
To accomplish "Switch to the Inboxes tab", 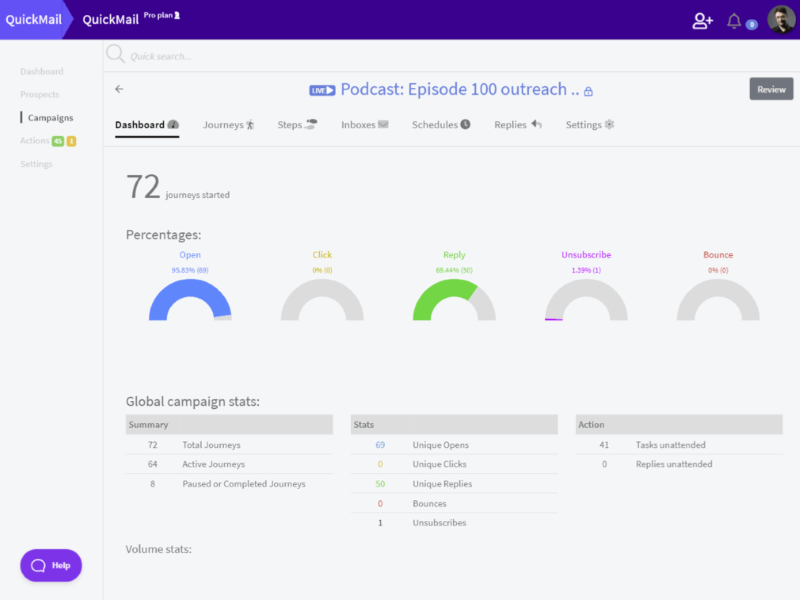I will [365, 125].
